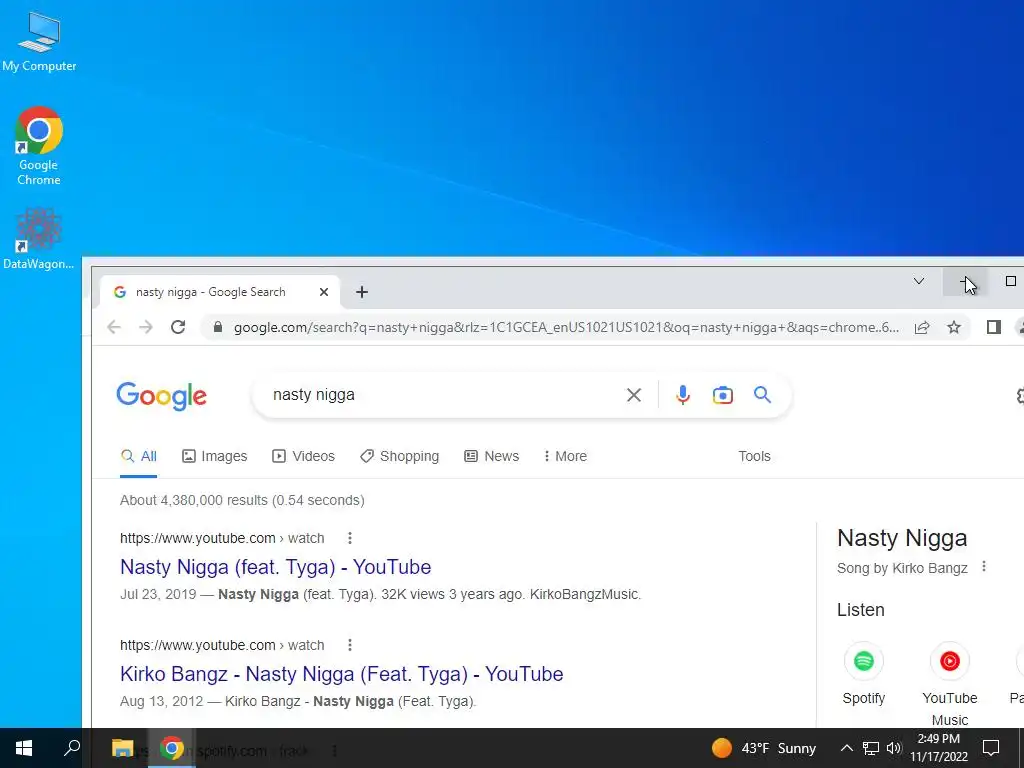This screenshot has width=1024, height=768.
Task: Open search Tools options
Action: pyautogui.click(x=754, y=456)
